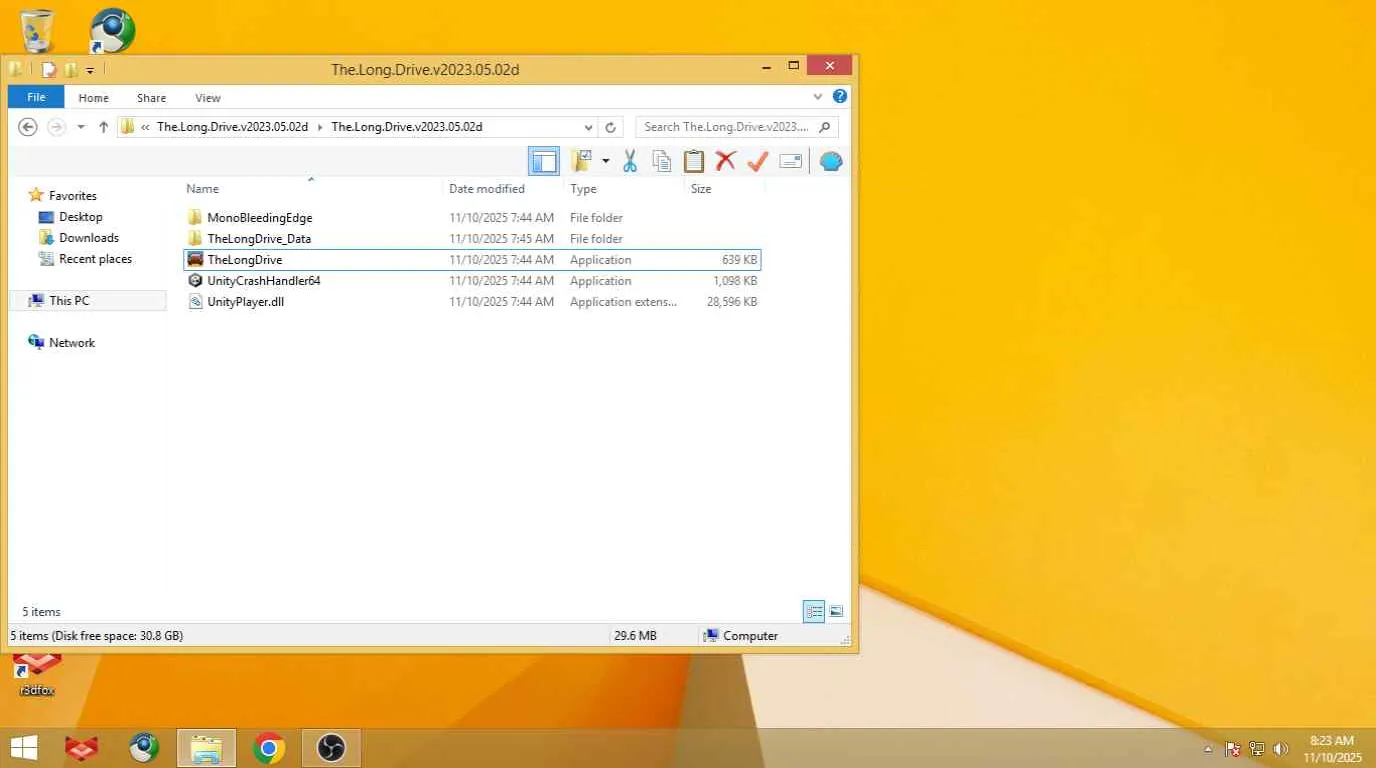
Task: Launch Google Chrome from the taskbar
Action: pyautogui.click(x=269, y=747)
